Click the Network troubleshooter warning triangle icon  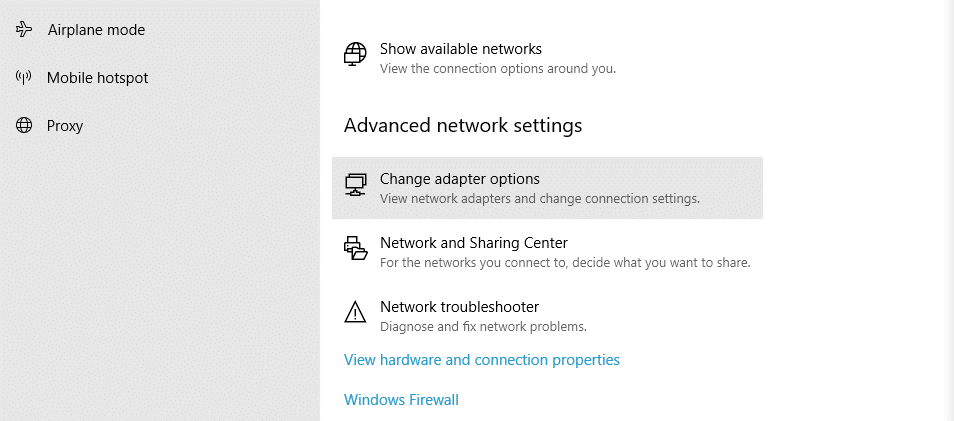(x=355, y=312)
